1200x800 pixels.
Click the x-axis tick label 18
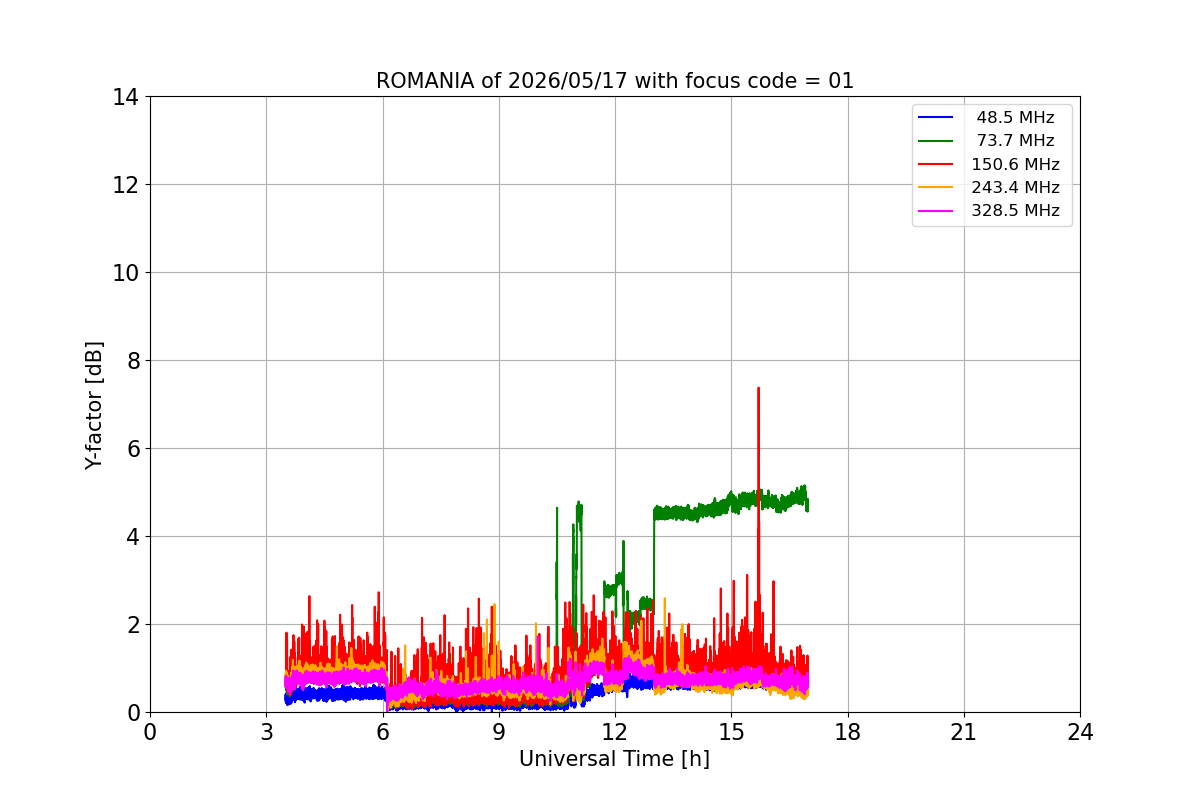[x=847, y=732]
